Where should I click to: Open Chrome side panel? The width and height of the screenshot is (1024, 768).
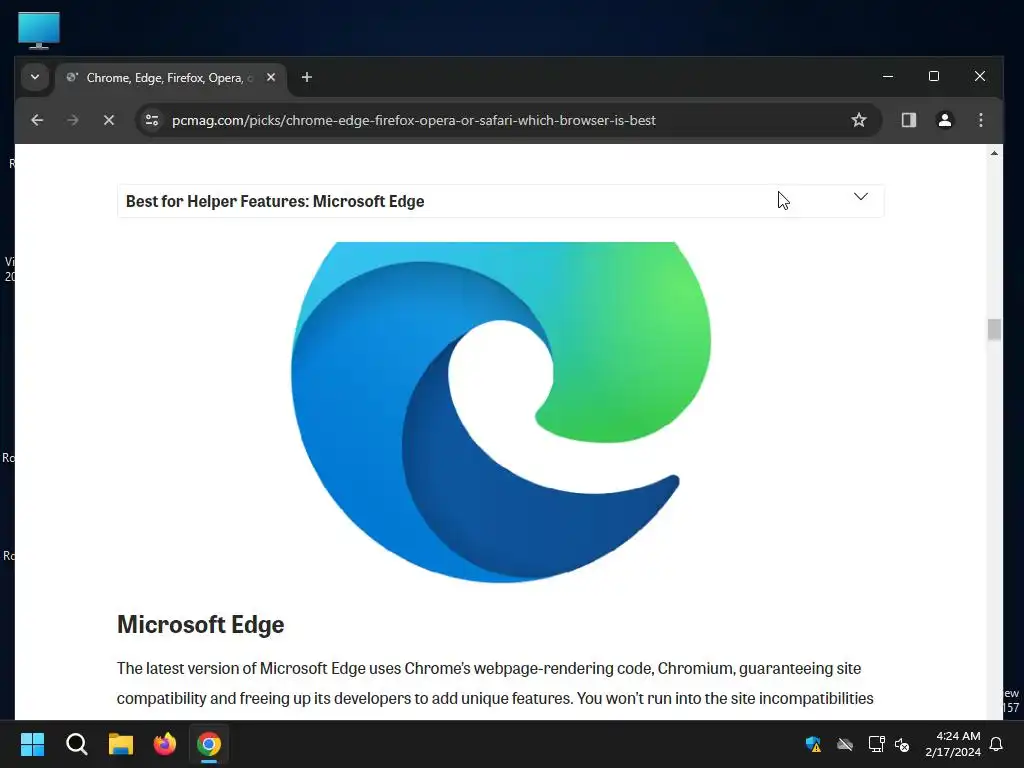coord(908,120)
